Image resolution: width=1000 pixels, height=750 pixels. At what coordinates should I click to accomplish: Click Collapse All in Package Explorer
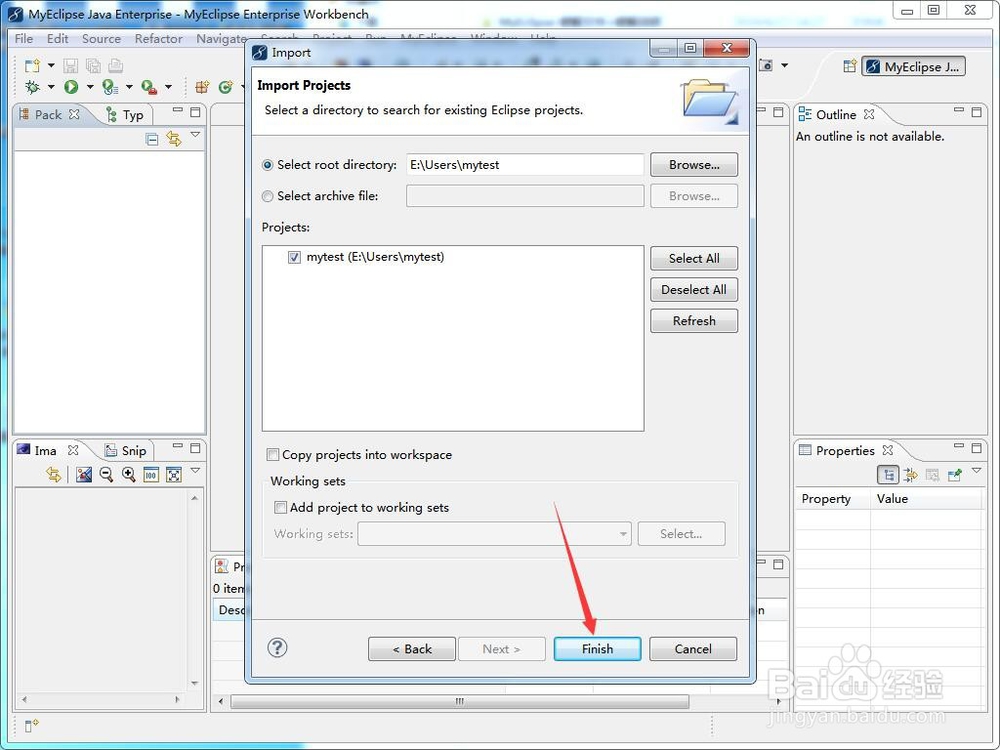[x=152, y=139]
